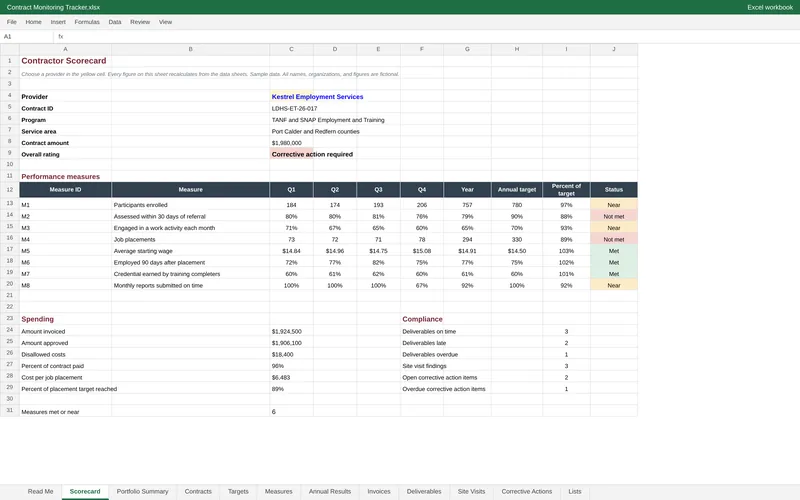Open the Review menu

140,22
